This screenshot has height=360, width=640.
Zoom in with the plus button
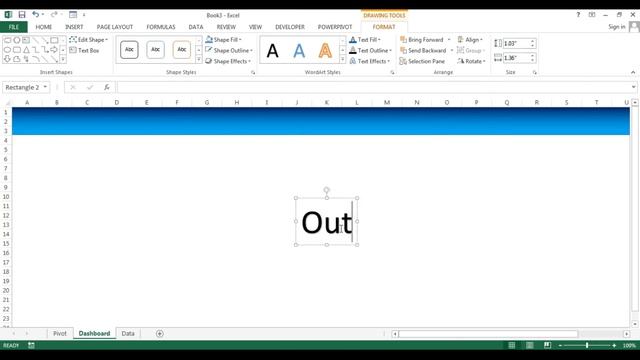(614, 345)
